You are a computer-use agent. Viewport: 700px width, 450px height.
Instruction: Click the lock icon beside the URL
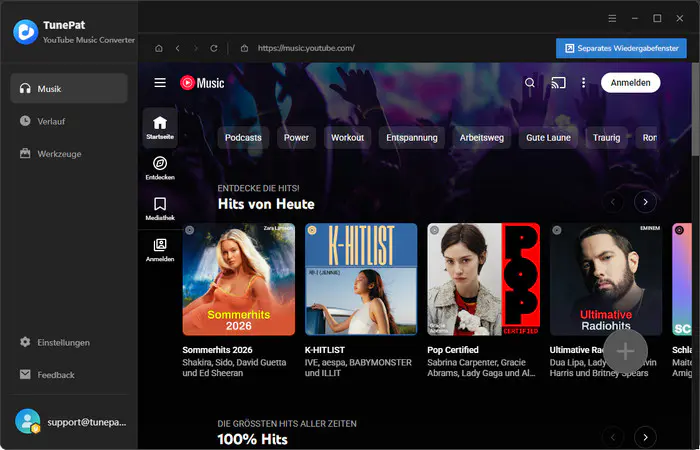[244, 48]
